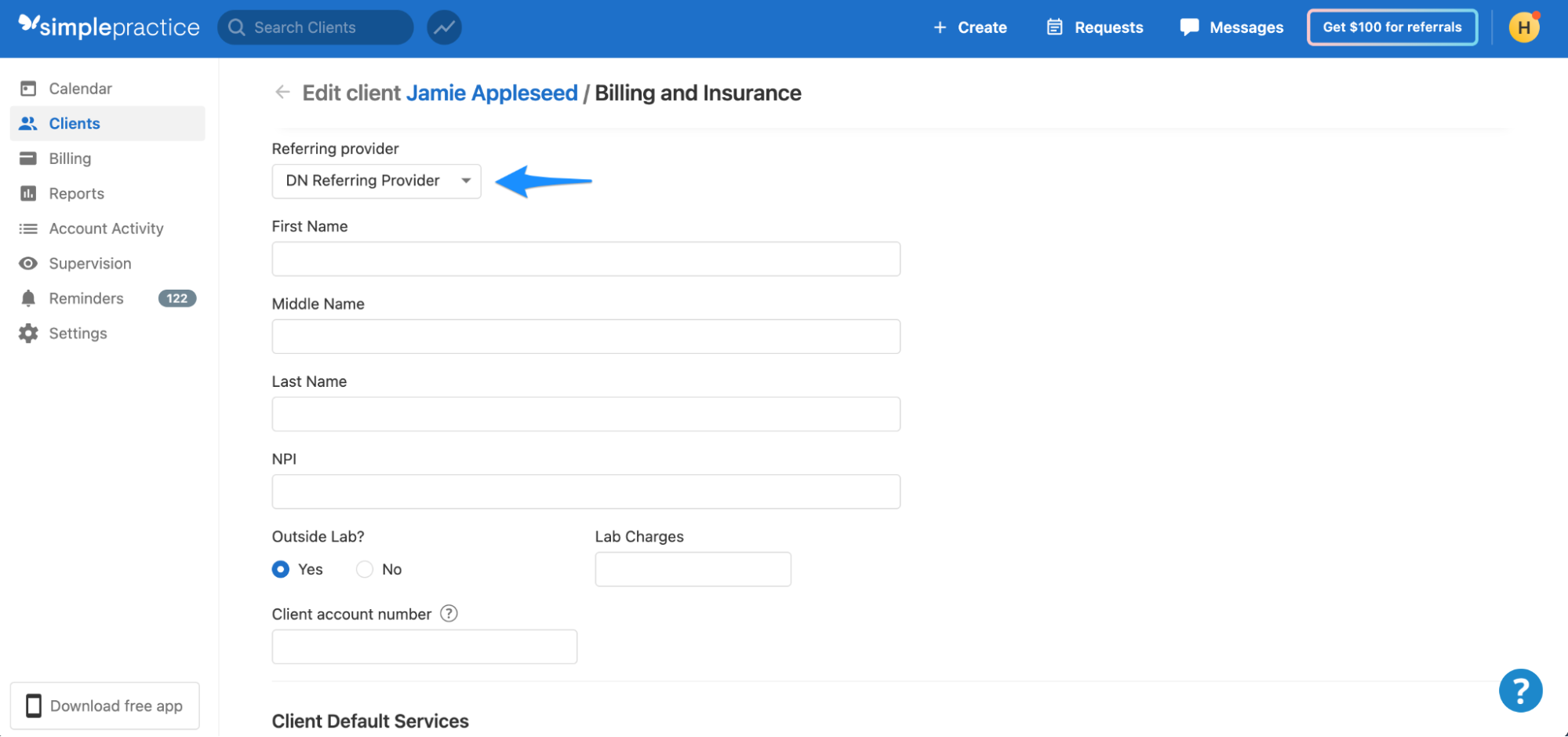Open the blue help question mark button

tap(1520, 691)
